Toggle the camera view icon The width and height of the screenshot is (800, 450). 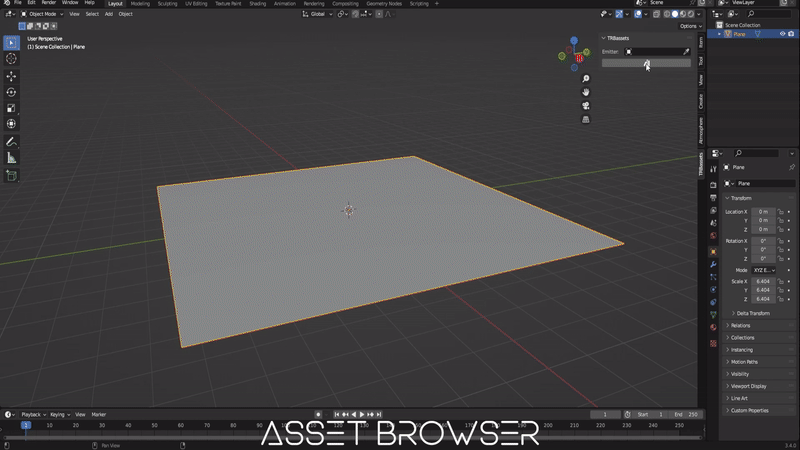tap(586, 106)
